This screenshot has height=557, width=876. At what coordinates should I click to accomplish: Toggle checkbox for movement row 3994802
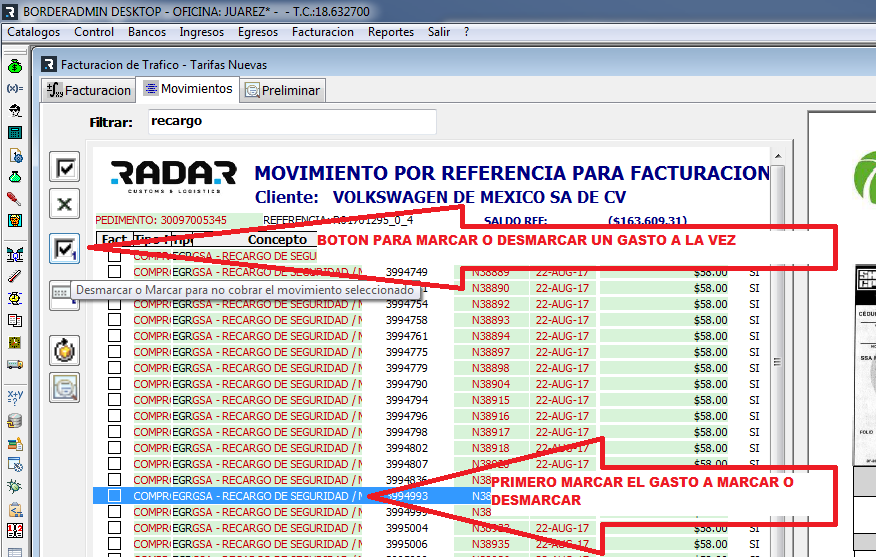pyautogui.click(x=115, y=447)
